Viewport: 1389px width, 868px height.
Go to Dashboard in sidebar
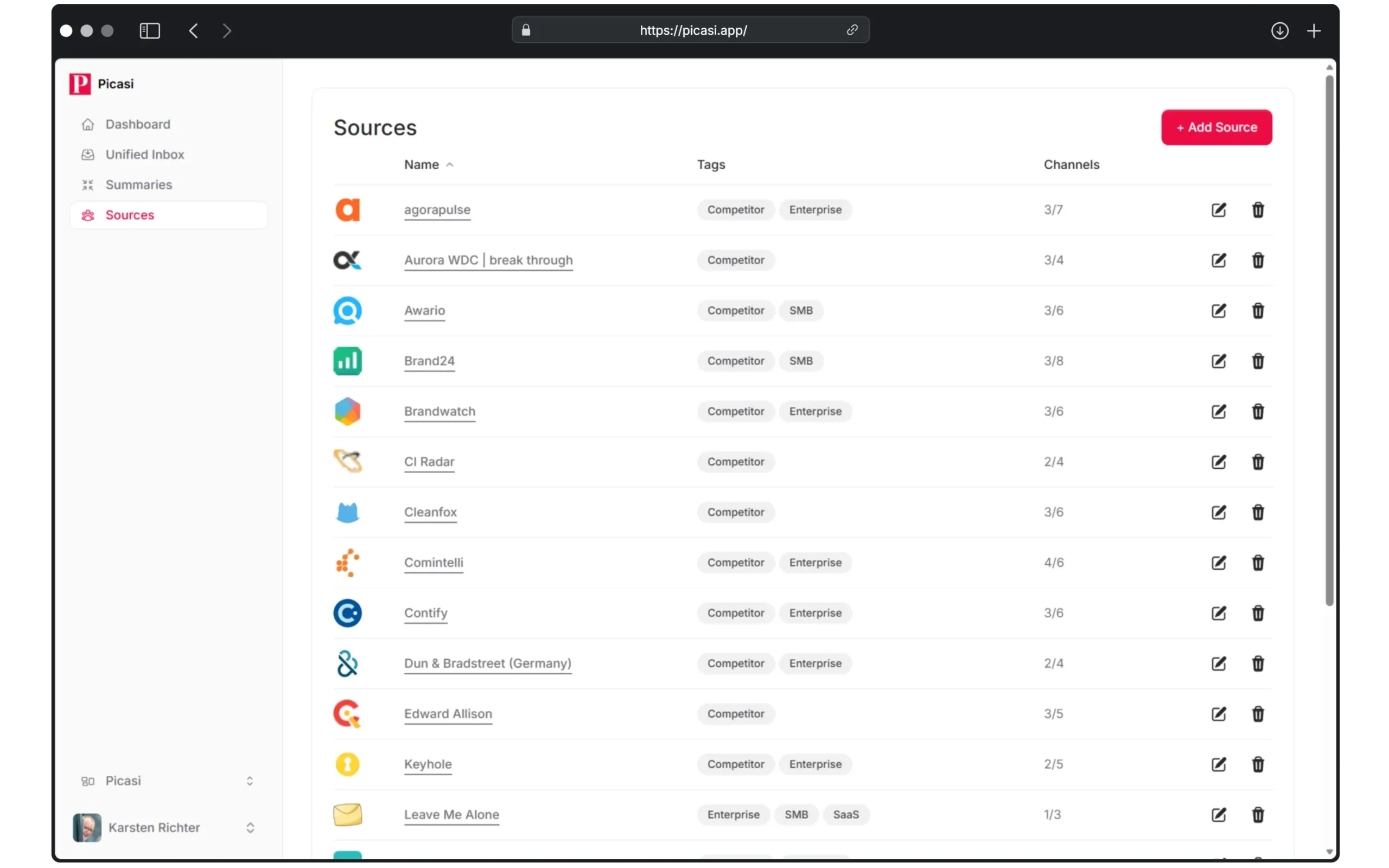138,125
